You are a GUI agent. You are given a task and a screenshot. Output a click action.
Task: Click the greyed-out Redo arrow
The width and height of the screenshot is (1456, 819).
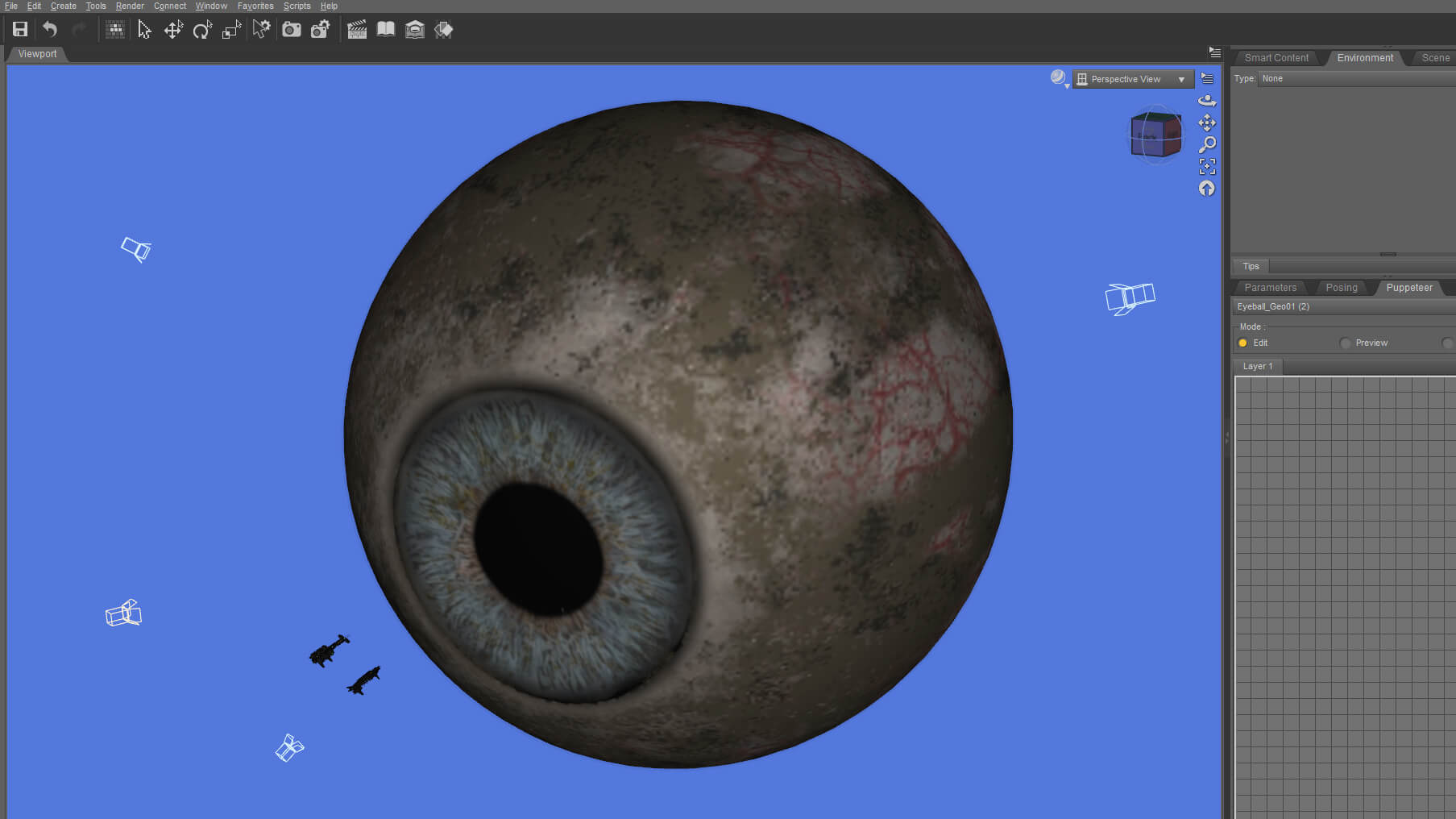tap(79, 30)
